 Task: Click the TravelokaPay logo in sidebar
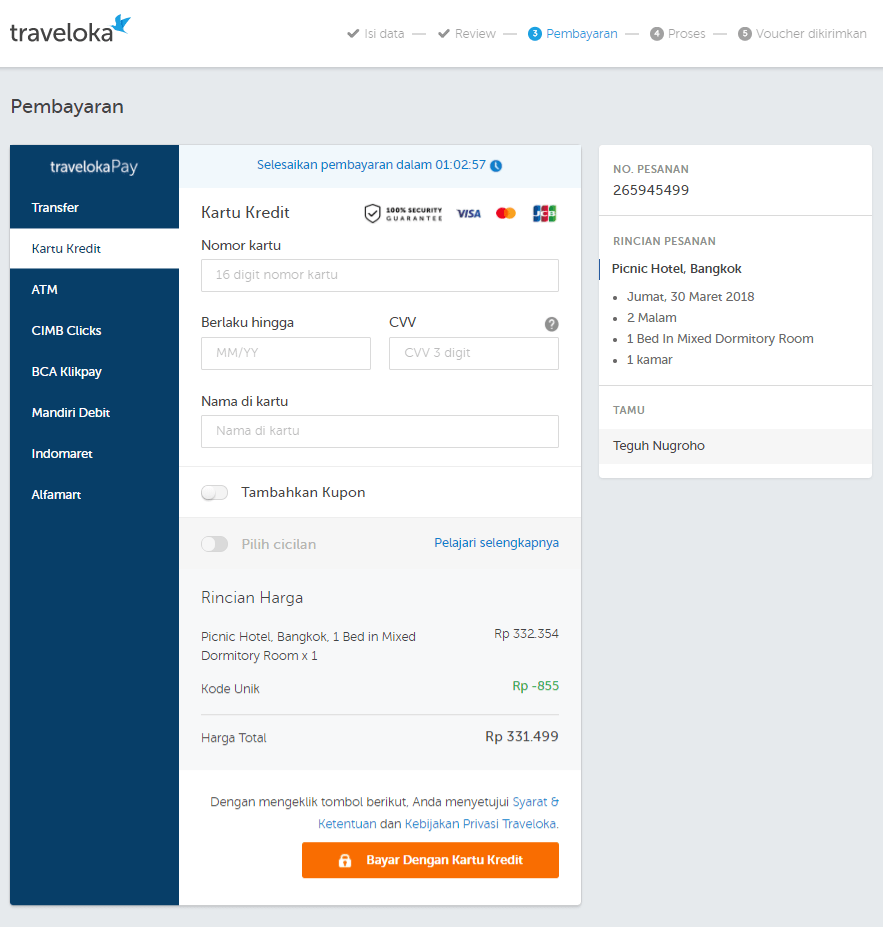pos(94,167)
